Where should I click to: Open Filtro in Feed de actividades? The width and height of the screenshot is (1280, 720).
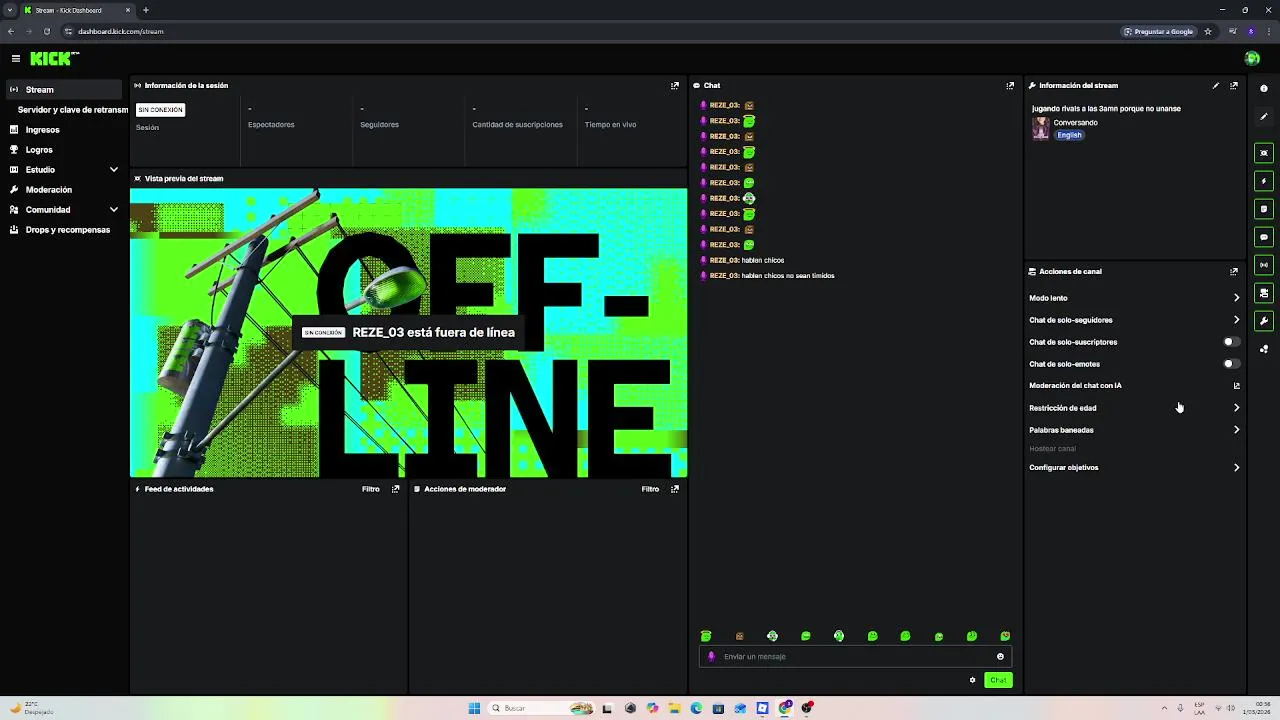pos(371,489)
